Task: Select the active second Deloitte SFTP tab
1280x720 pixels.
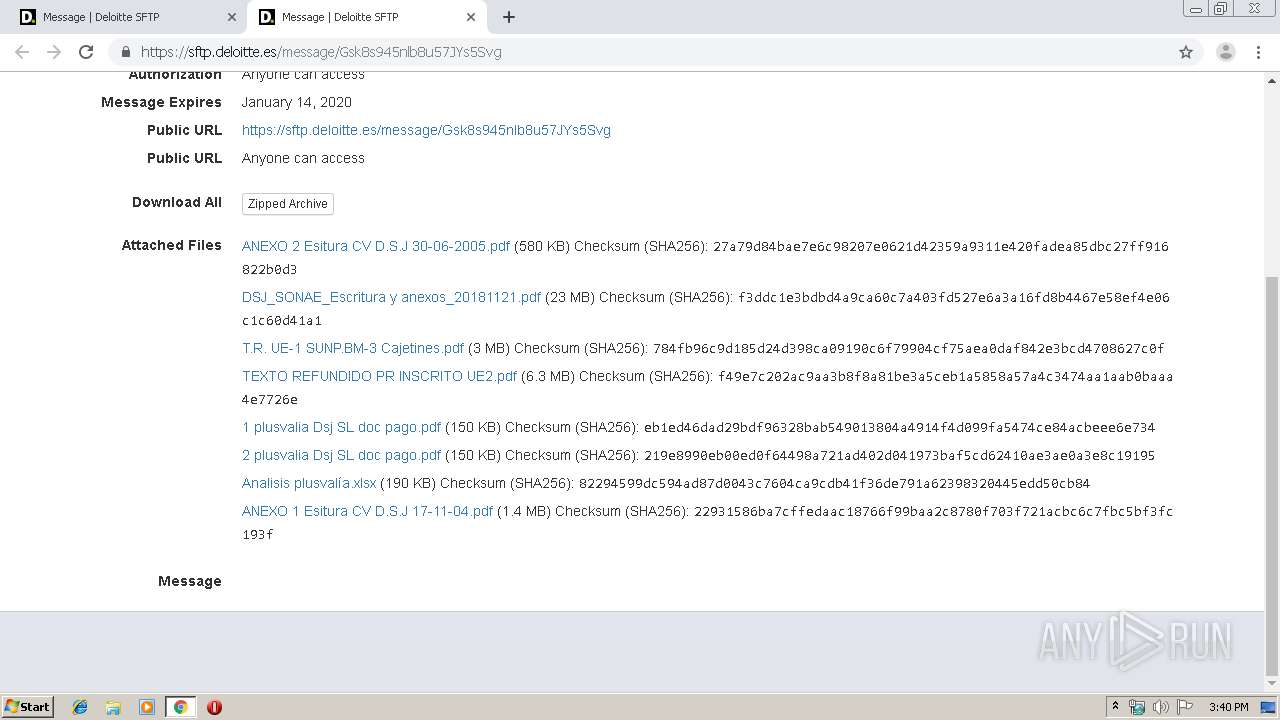Action: click(x=366, y=17)
